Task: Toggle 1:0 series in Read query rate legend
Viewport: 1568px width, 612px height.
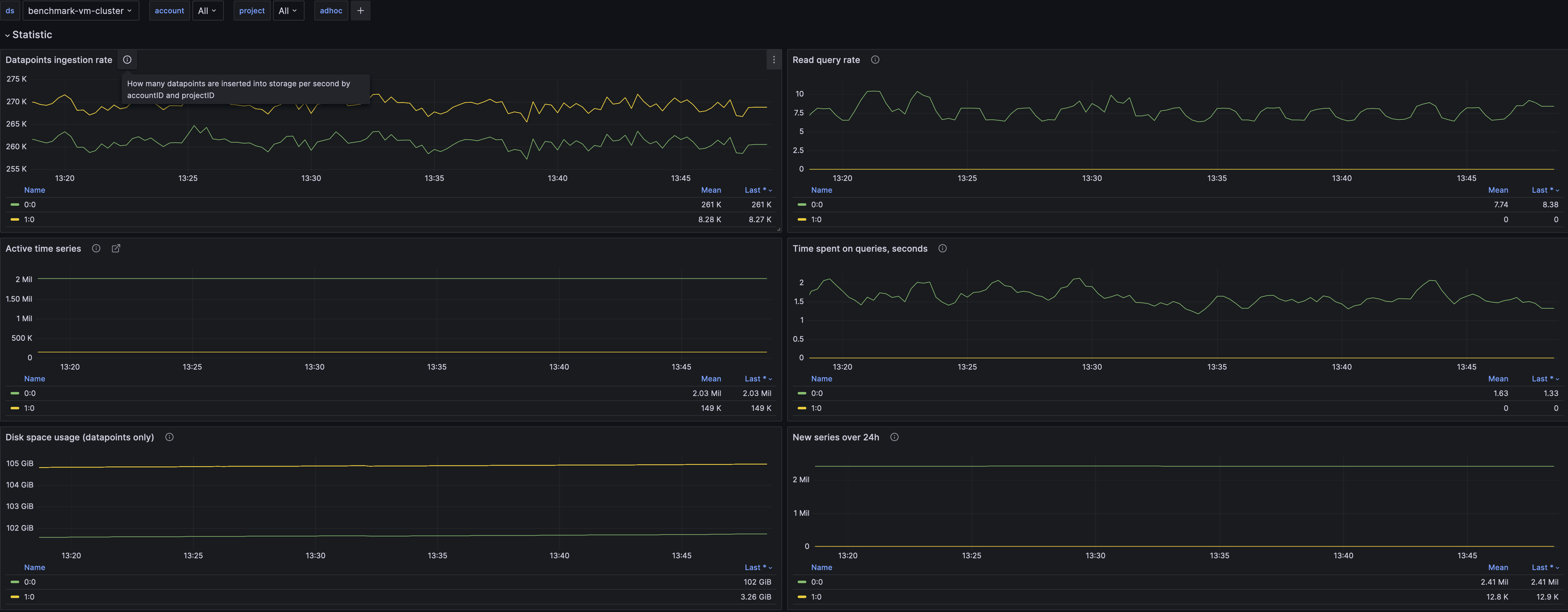Action: point(816,220)
